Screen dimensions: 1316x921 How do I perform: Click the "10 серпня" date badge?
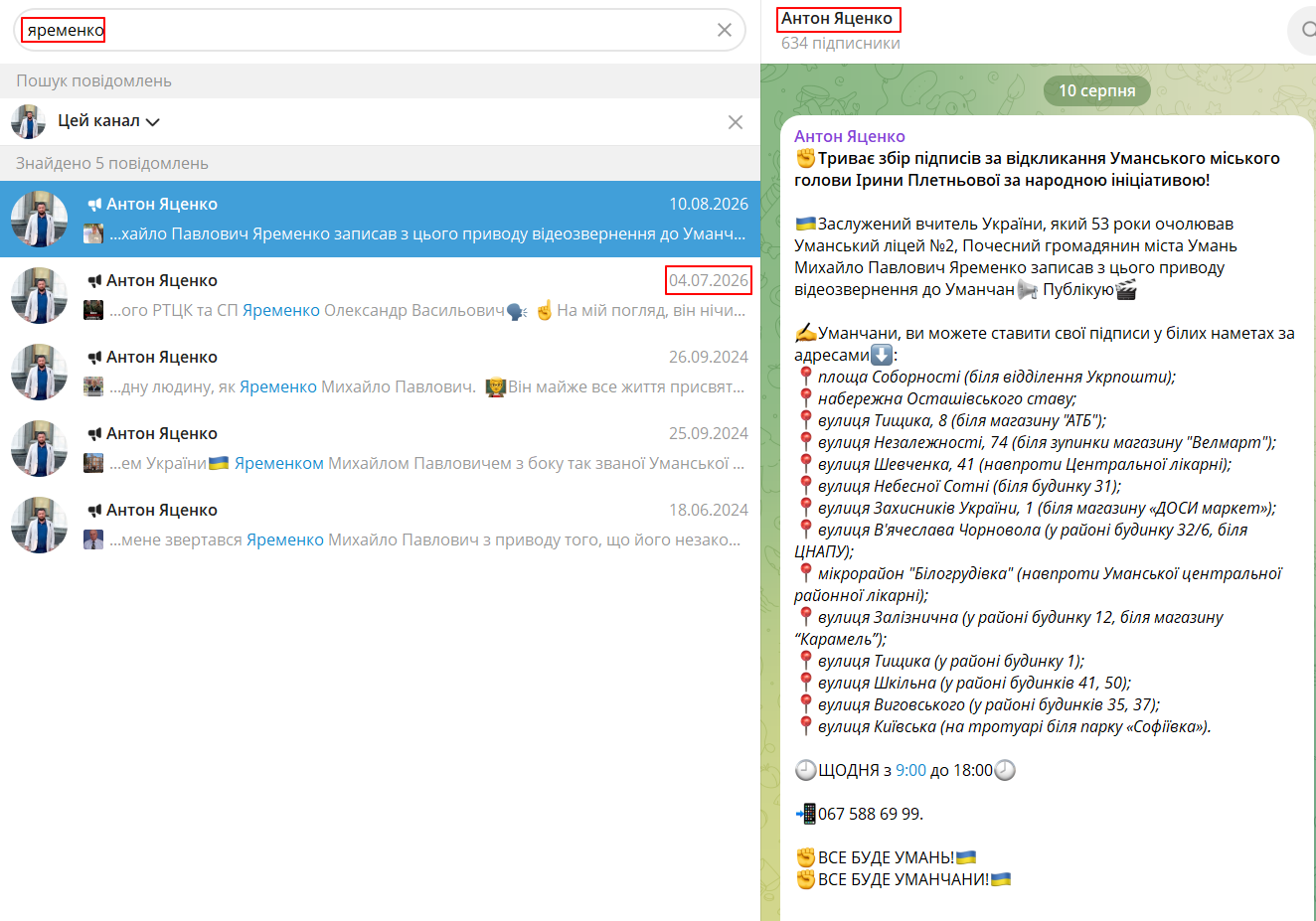point(1096,91)
